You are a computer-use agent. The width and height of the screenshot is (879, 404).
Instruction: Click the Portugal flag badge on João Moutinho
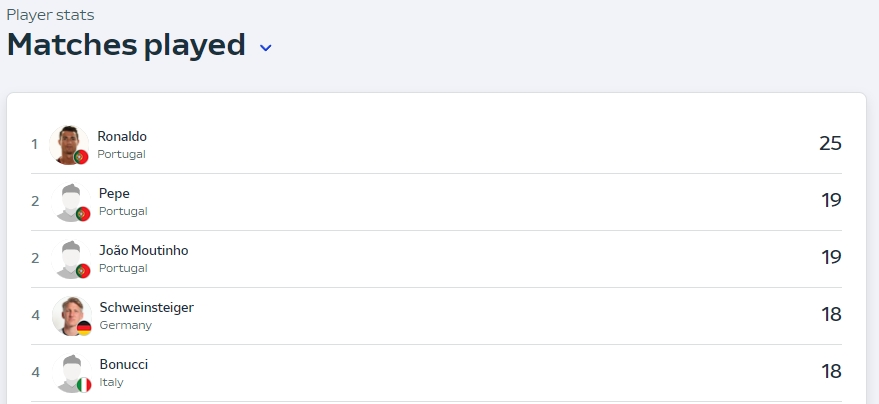click(x=83, y=271)
